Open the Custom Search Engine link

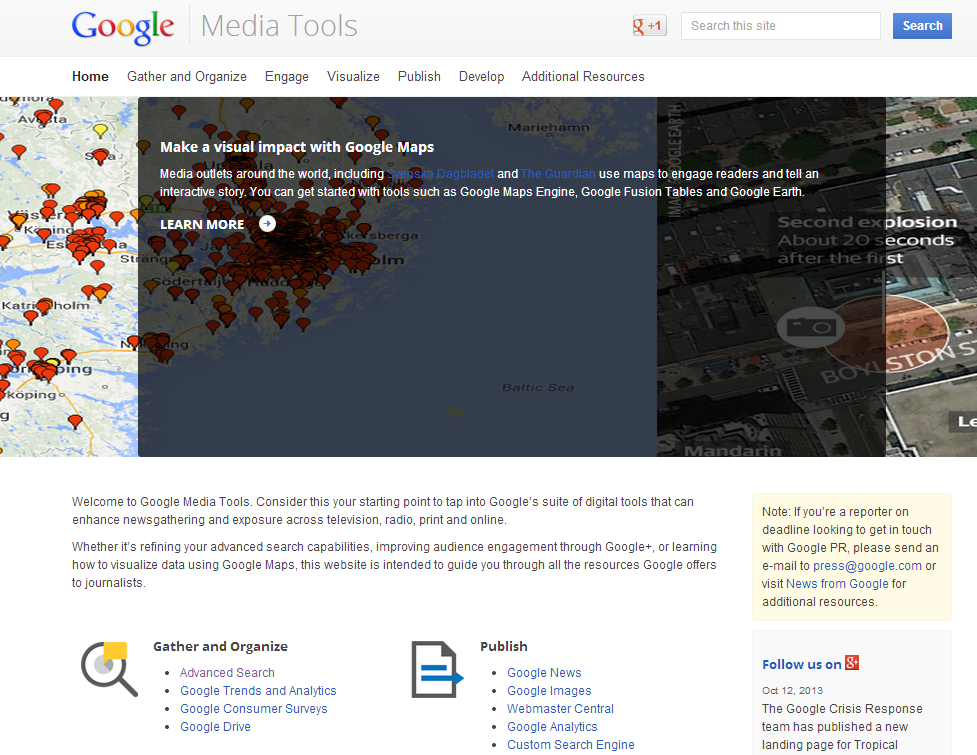[571, 745]
